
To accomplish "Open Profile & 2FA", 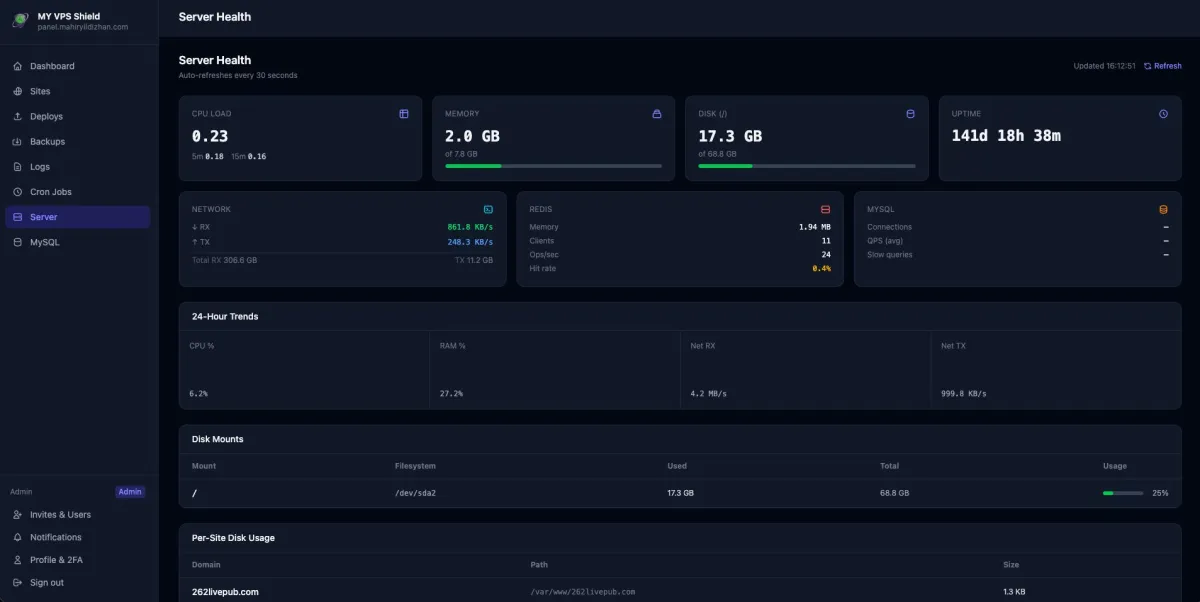I will (x=78, y=560).
